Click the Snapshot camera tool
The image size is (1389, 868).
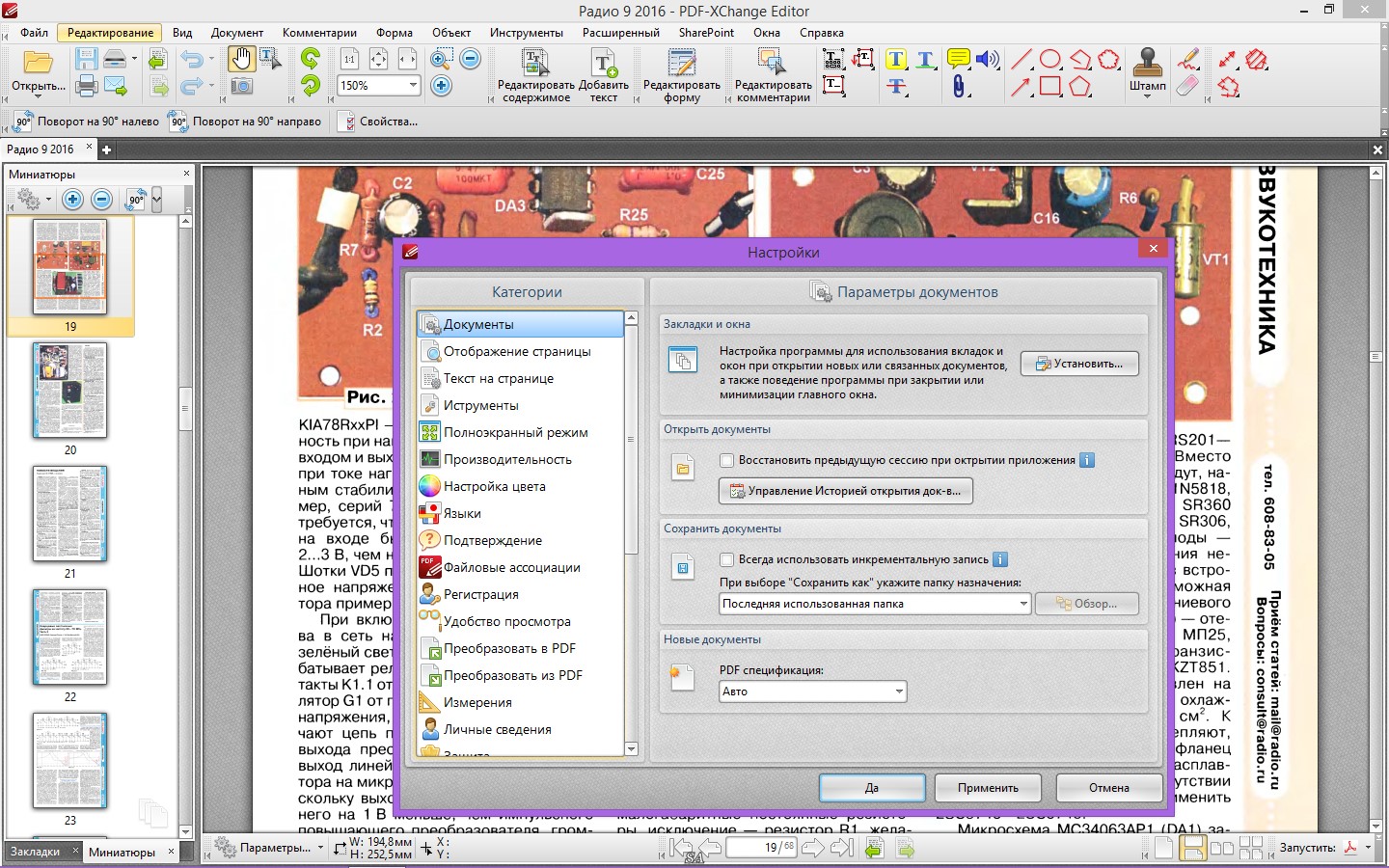click(x=241, y=87)
